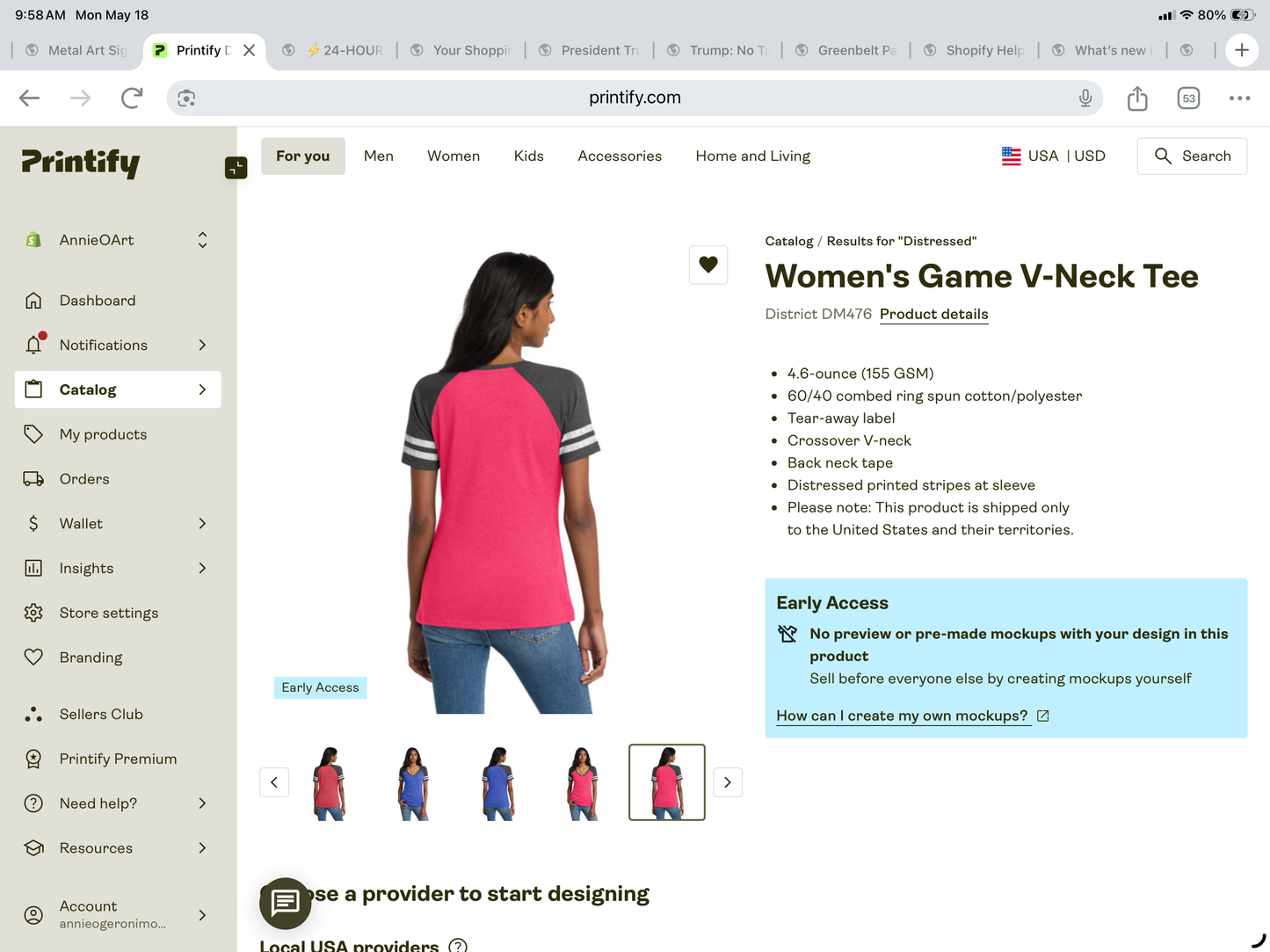Open the AnnieOArt store switcher

(118, 240)
